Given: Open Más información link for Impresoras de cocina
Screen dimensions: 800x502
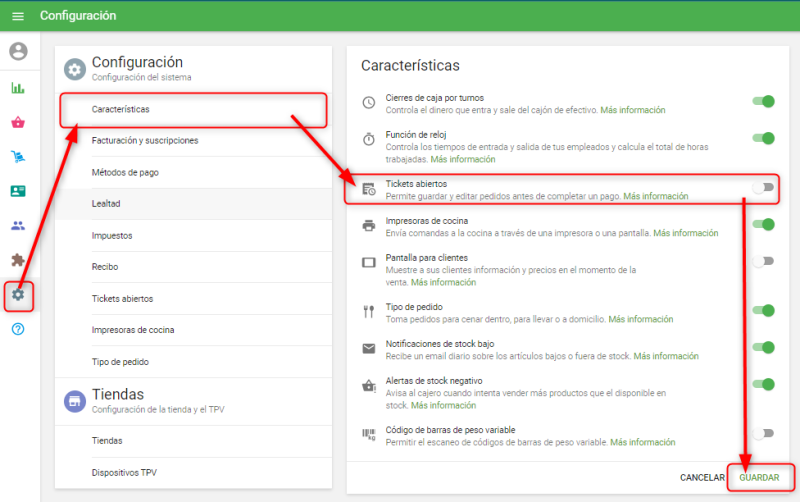Looking at the screenshot, I should click(685, 233).
